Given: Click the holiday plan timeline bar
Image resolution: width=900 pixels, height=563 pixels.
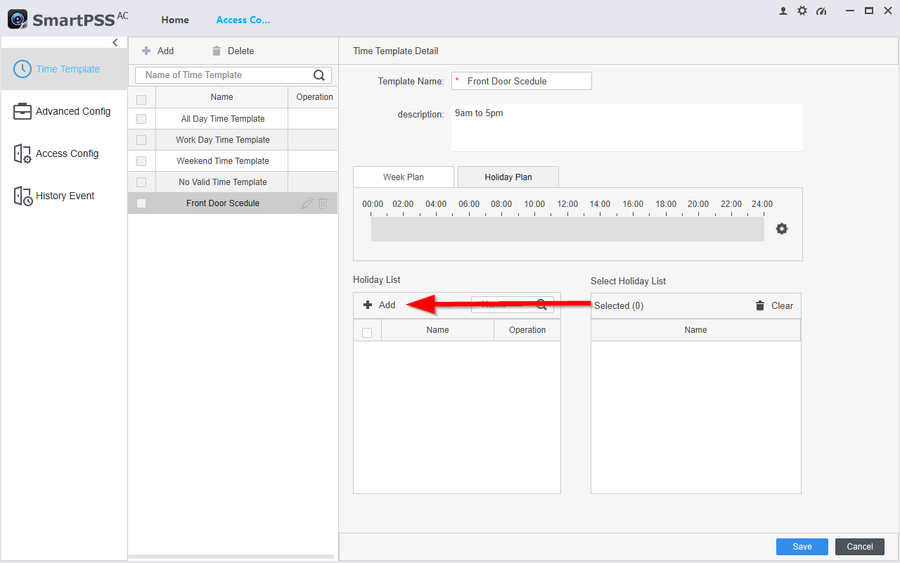Looking at the screenshot, I should [x=567, y=229].
